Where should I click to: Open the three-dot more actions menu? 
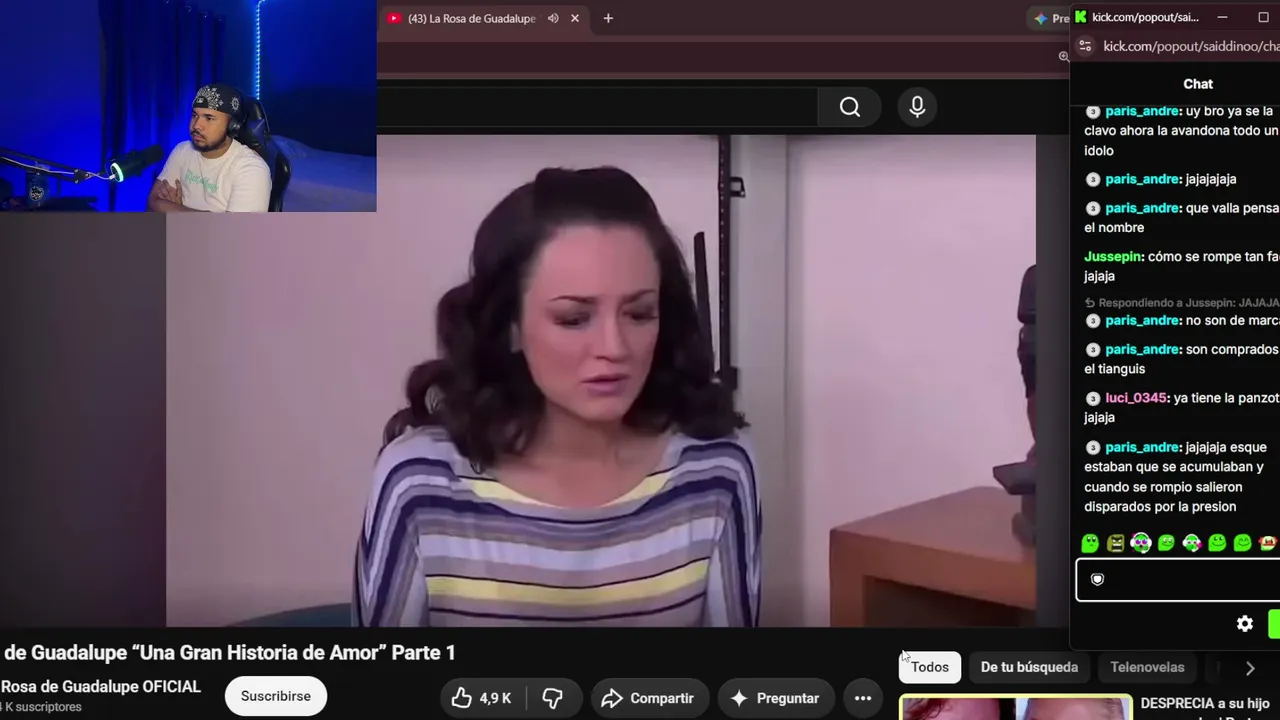tap(863, 698)
